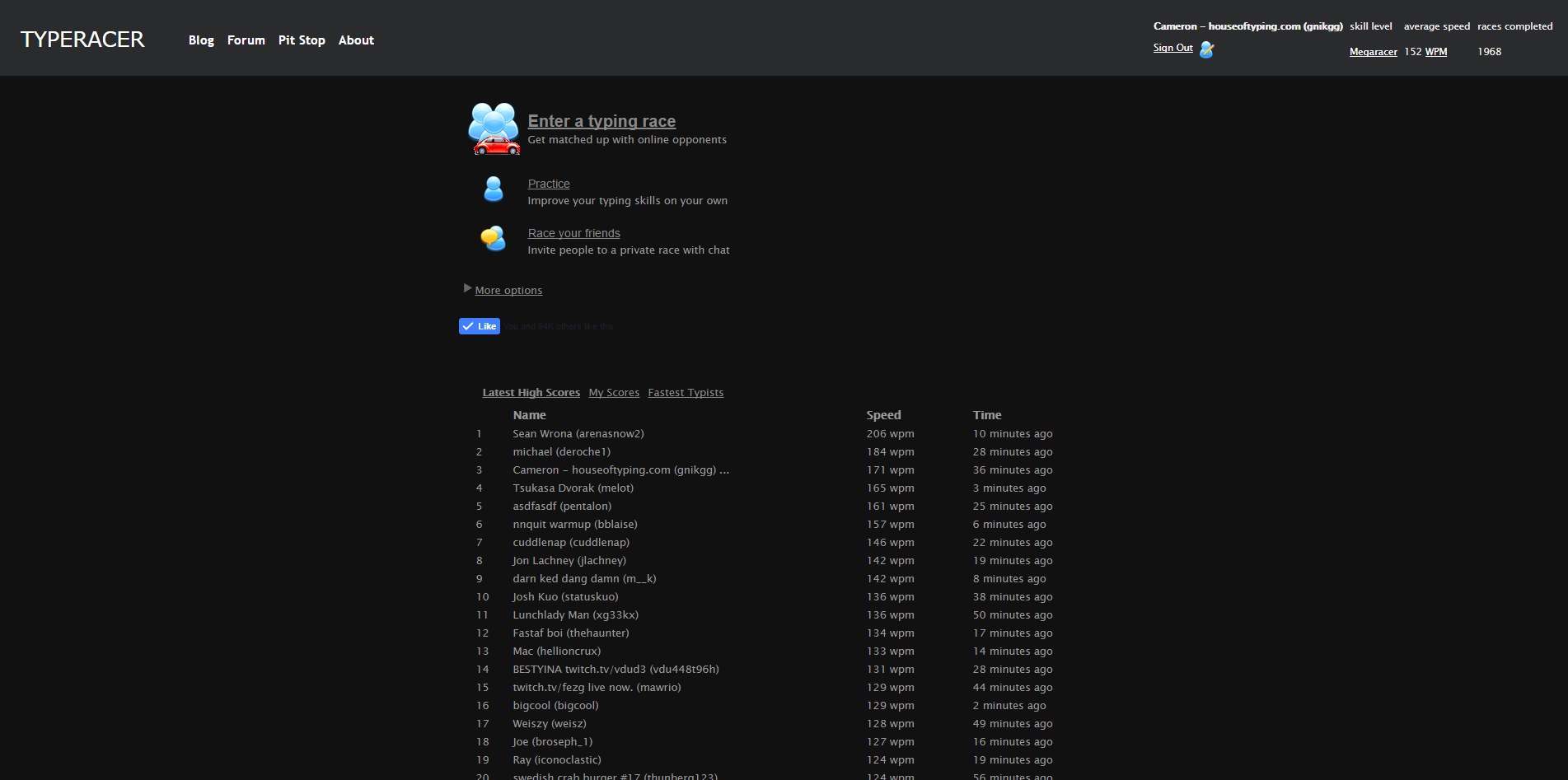Click twitch.tv/fezg live now. (mawrio) name
Screen dimensions: 1568x780
tap(597, 688)
